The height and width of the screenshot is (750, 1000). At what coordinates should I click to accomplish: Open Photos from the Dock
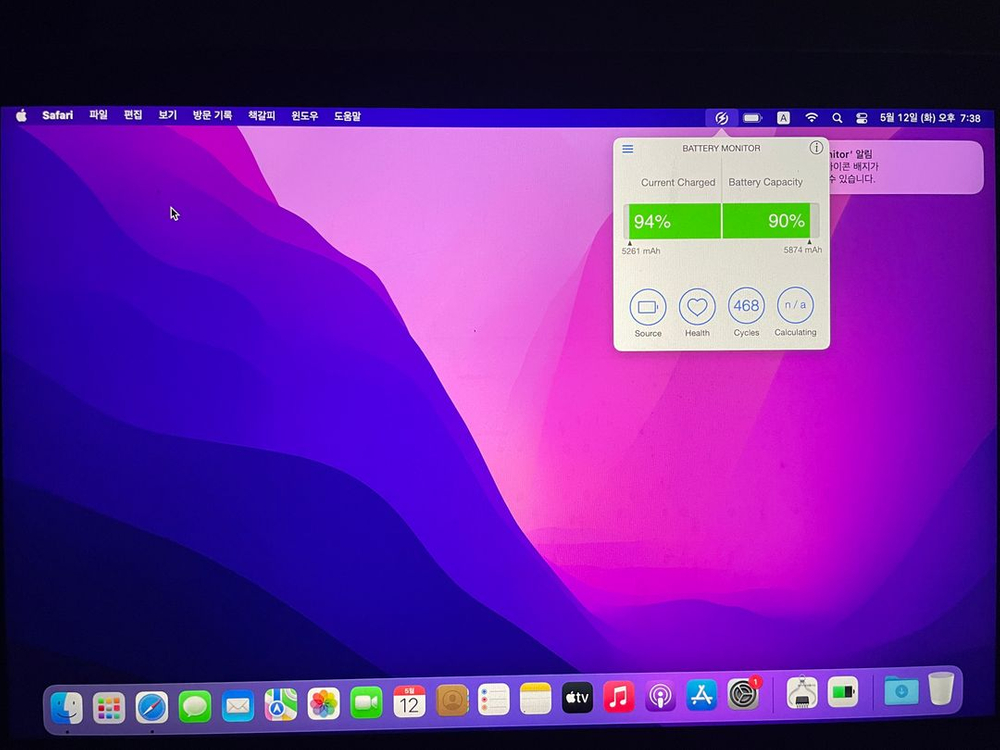tap(323, 704)
